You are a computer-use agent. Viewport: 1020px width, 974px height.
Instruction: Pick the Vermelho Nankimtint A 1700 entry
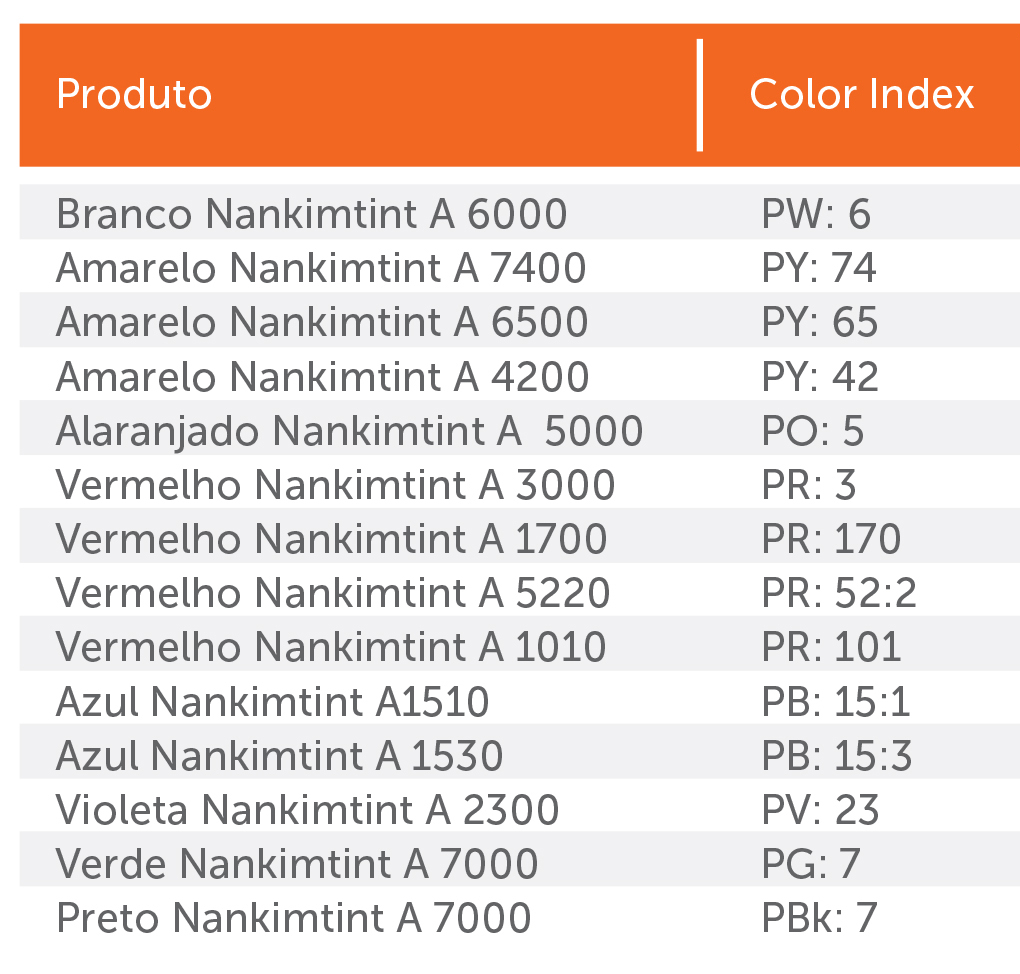click(331, 539)
